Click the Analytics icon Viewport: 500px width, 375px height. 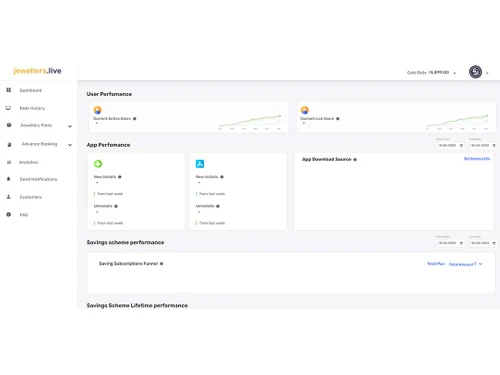pyautogui.click(x=9, y=162)
